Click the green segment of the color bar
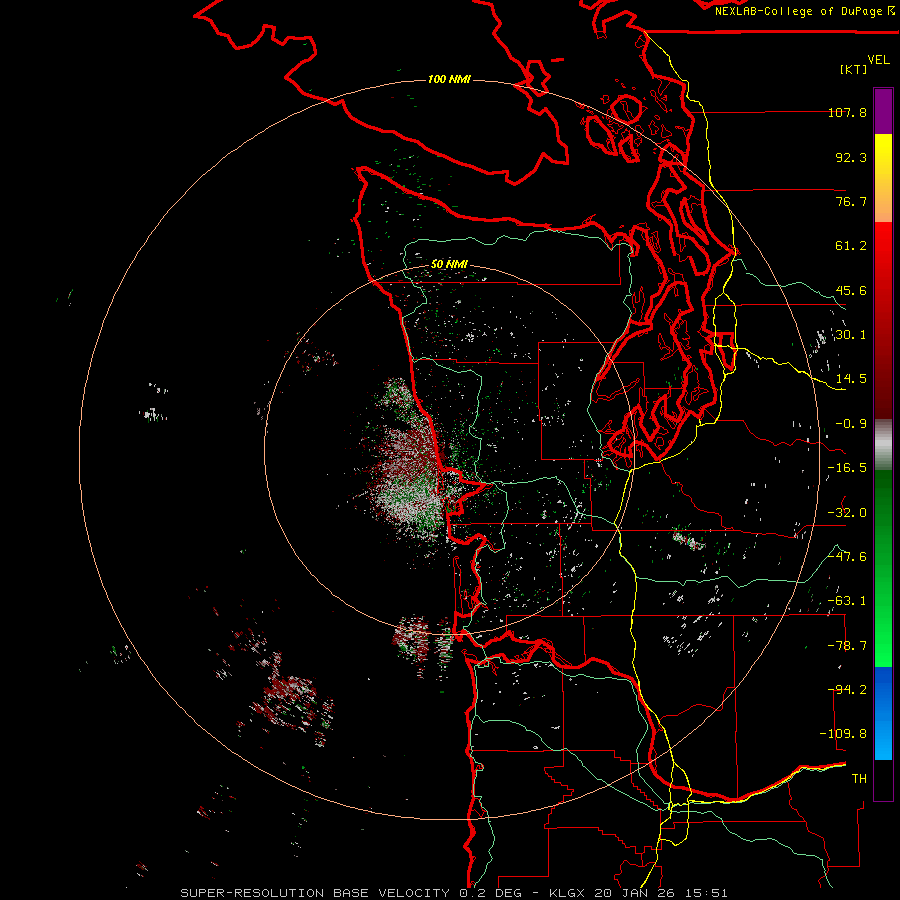 [883, 568]
